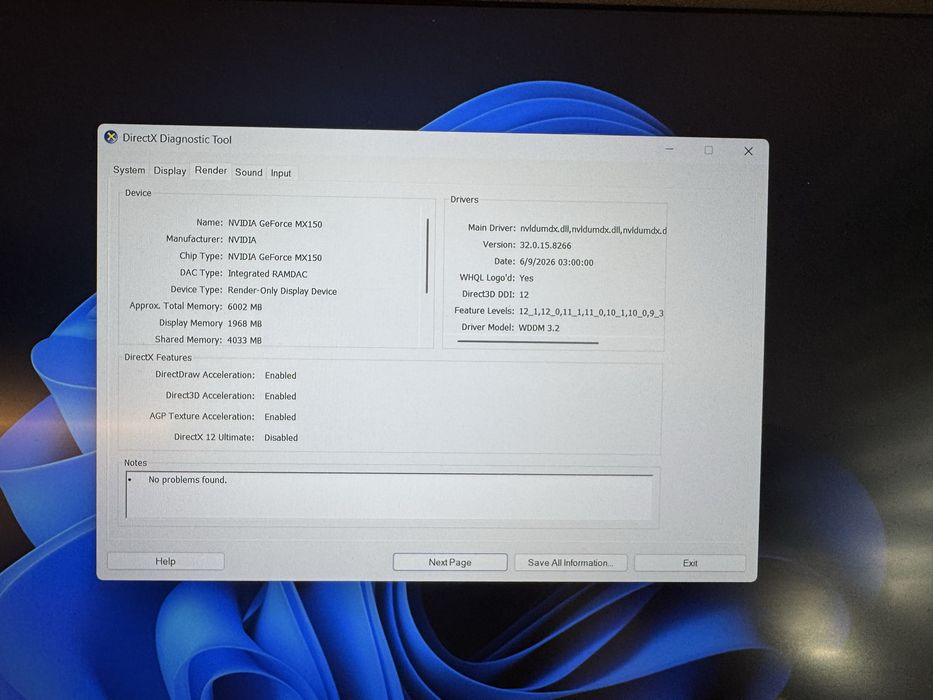Switch to the System tab
Viewport: 933px width, 700px height.
coord(129,170)
